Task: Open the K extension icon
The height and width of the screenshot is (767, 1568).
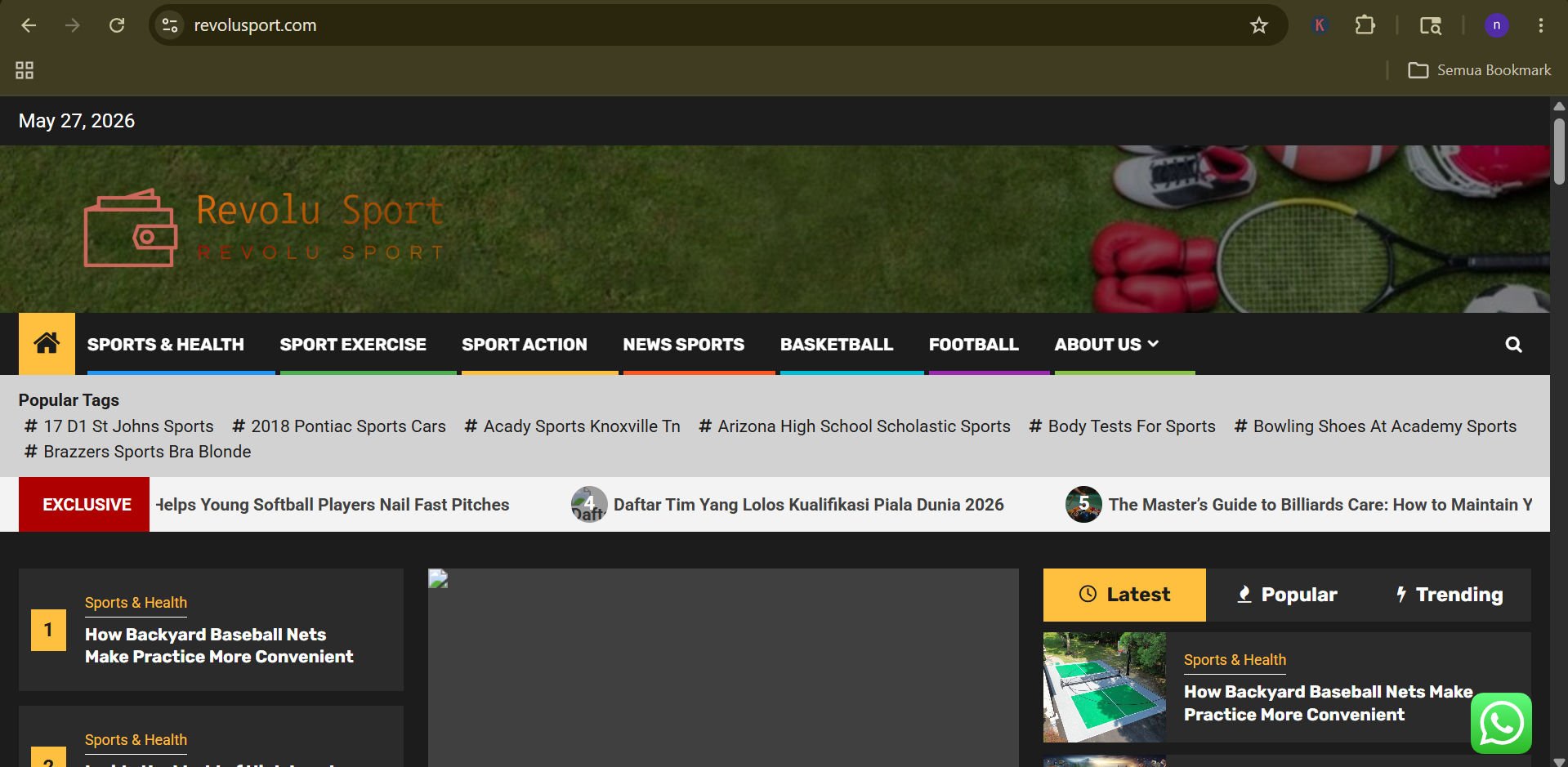Action: pos(1319,25)
